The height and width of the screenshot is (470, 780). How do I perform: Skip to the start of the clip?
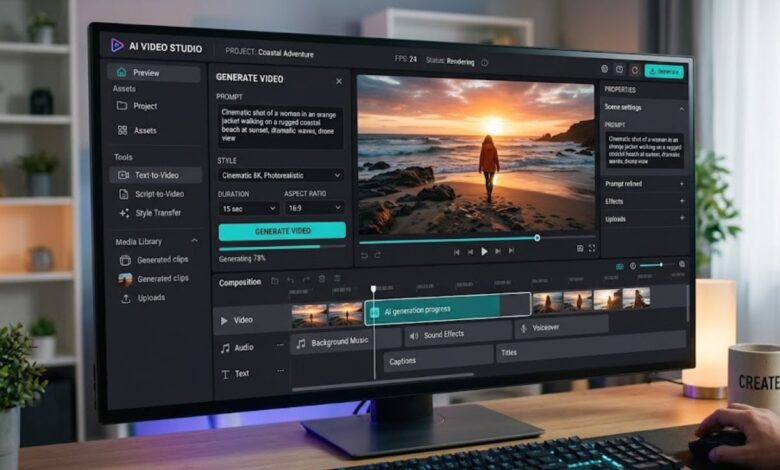456,252
